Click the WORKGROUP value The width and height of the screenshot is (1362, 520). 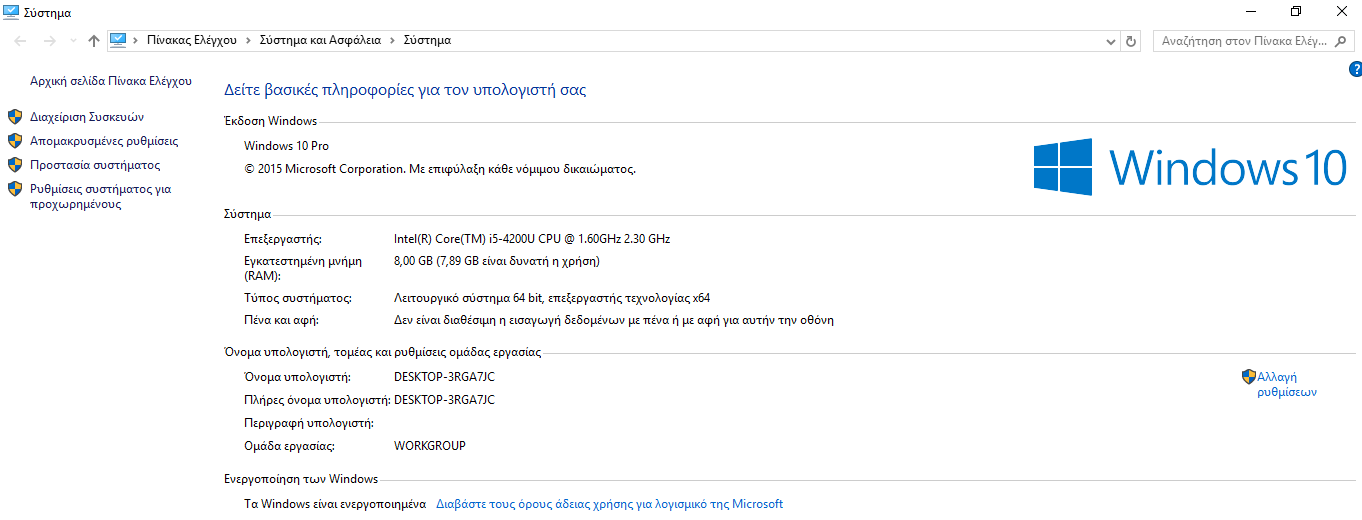430,446
